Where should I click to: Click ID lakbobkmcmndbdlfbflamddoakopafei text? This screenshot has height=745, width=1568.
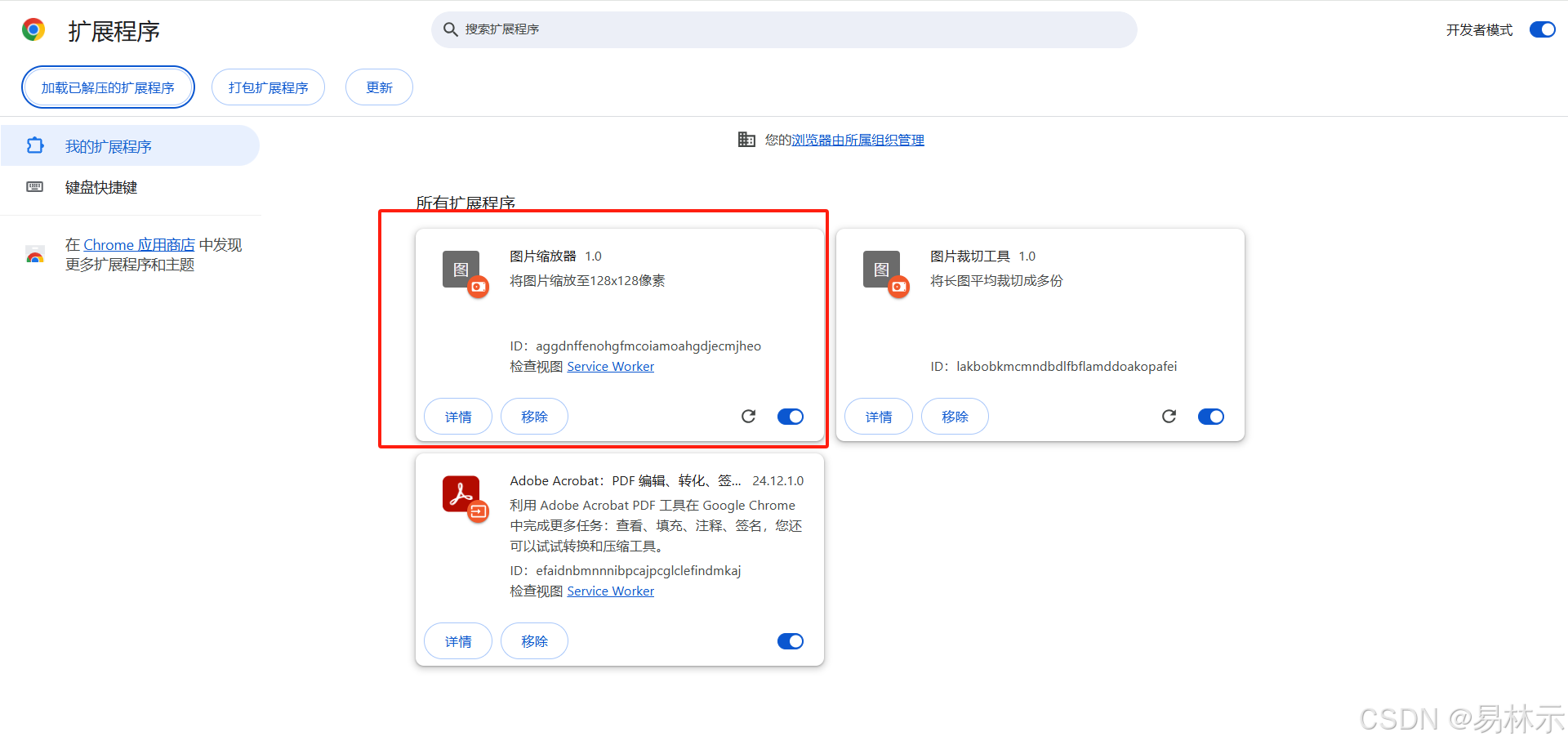point(1053,367)
